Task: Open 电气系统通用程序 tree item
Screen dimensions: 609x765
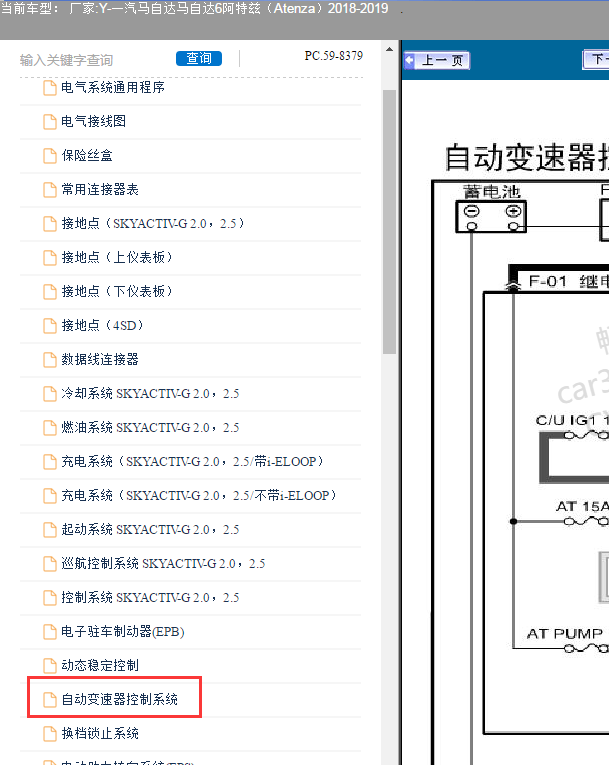Action: (113, 87)
